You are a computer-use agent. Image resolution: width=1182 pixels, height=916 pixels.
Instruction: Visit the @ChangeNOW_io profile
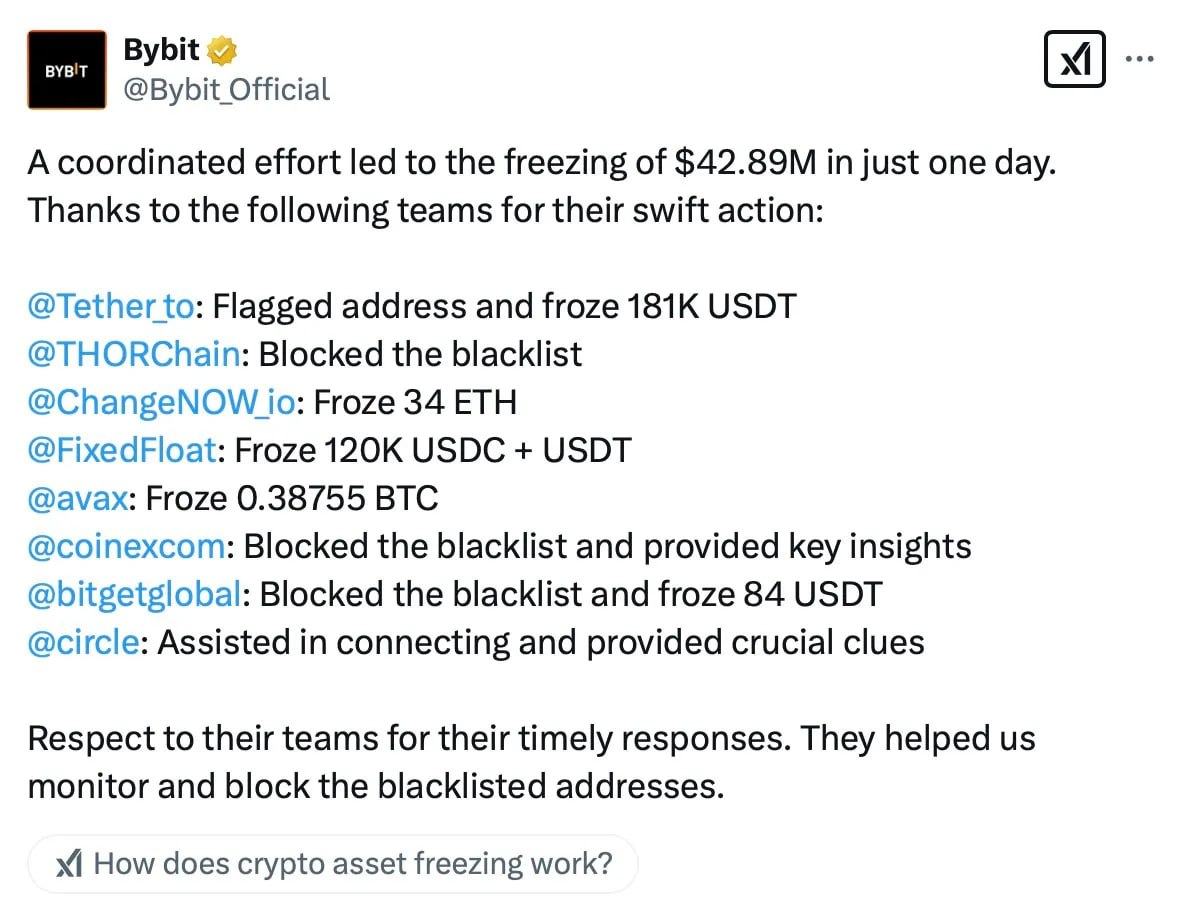pos(160,402)
